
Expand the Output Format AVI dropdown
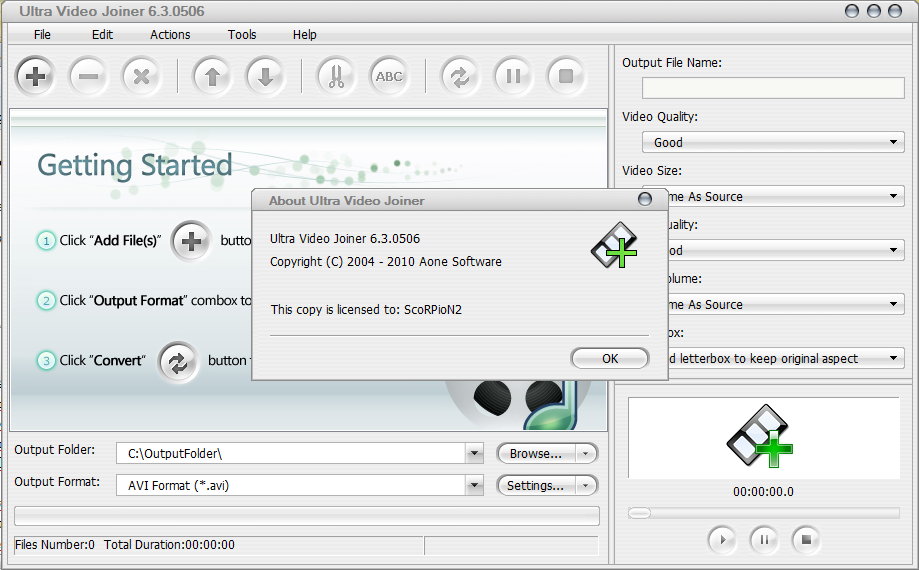point(474,485)
